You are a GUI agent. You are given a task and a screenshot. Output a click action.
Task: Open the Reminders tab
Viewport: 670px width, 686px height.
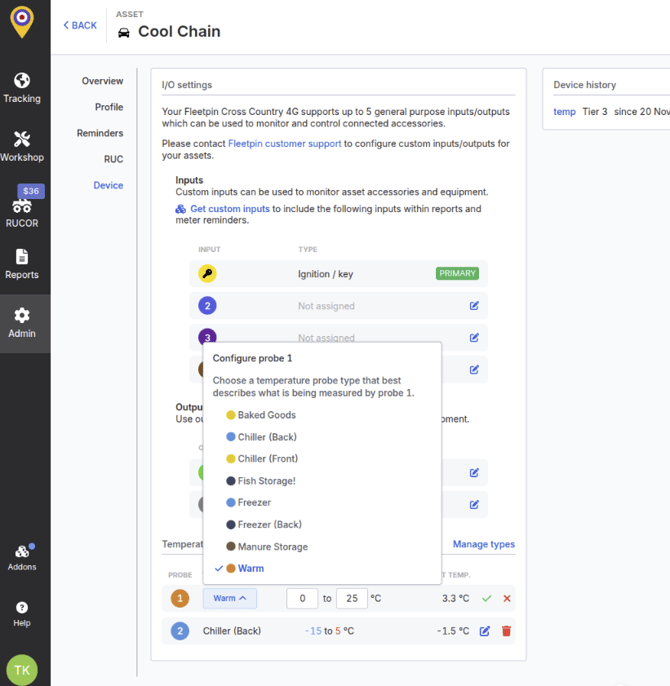pyautogui.click(x=100, y=133)
